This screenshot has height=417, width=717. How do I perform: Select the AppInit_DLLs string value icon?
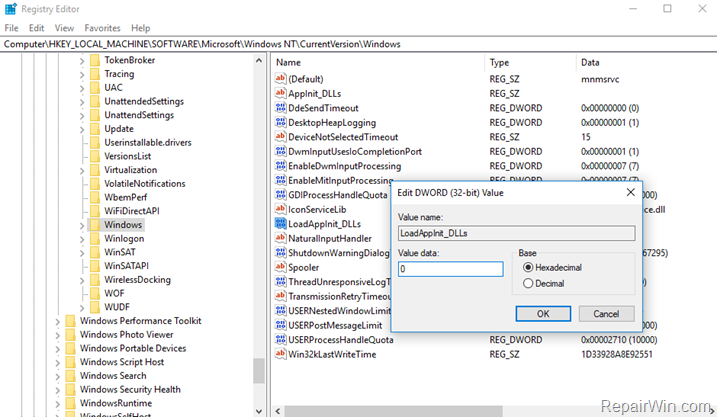coord(280,93)
